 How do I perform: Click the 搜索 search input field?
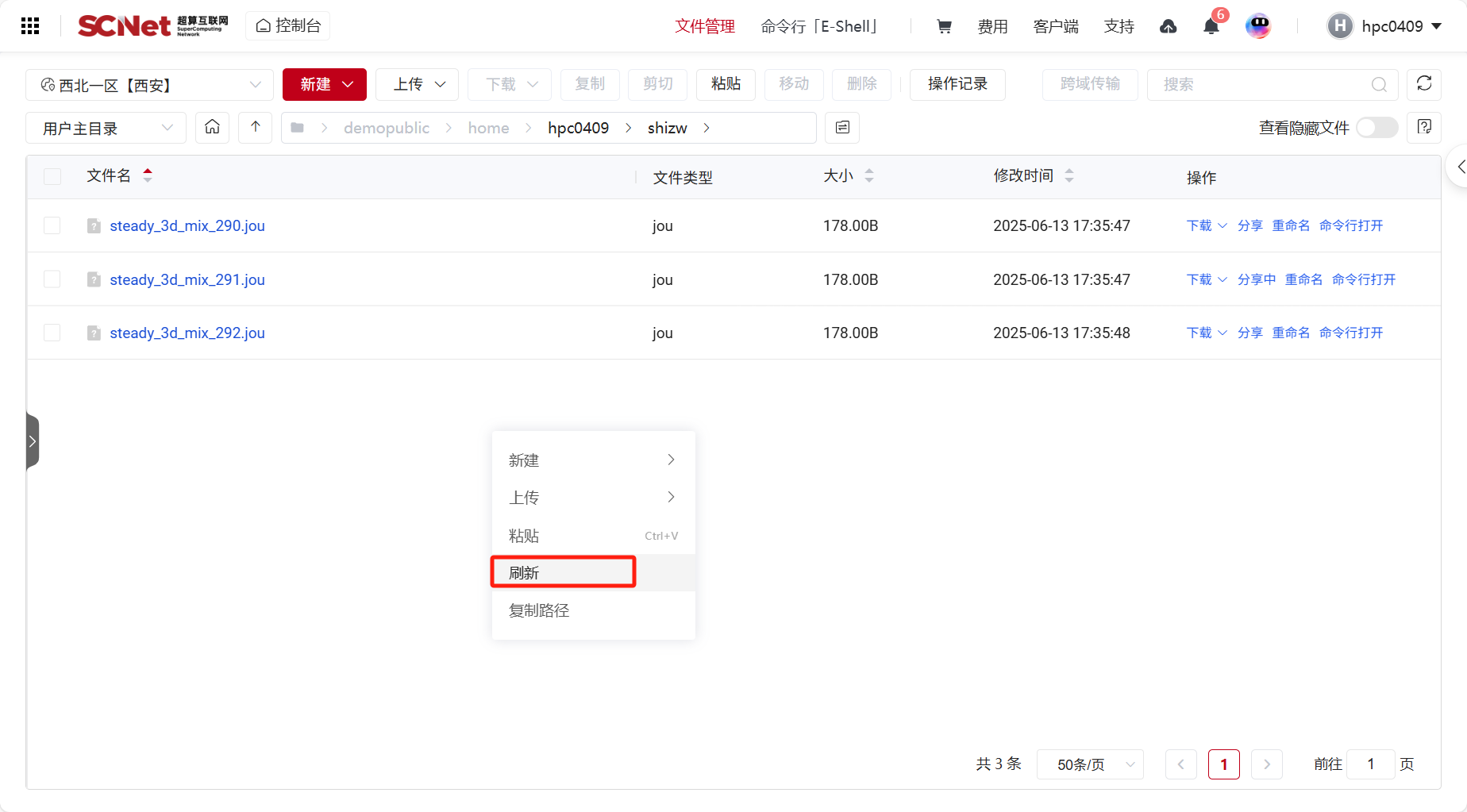tap(1262, 84)
